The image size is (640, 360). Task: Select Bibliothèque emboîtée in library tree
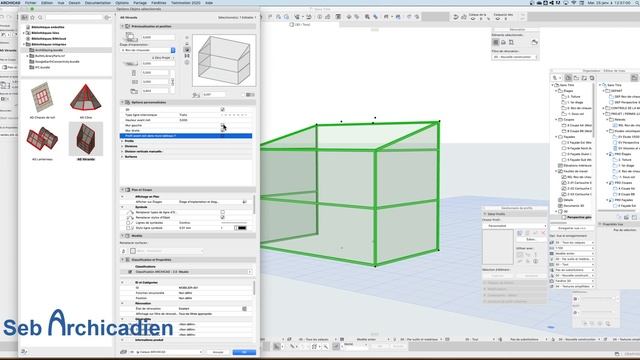coord(48,27)
